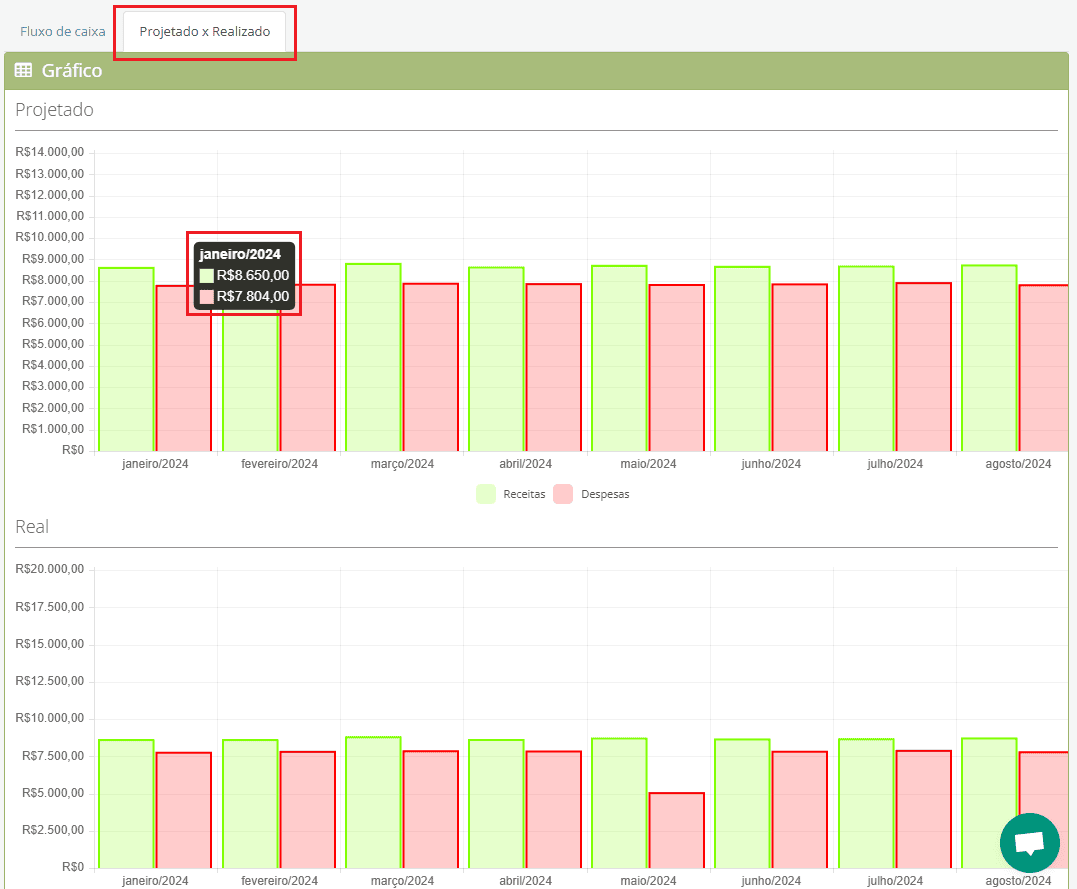
Task: Click the Real section heading
Action: pos(32,526)
